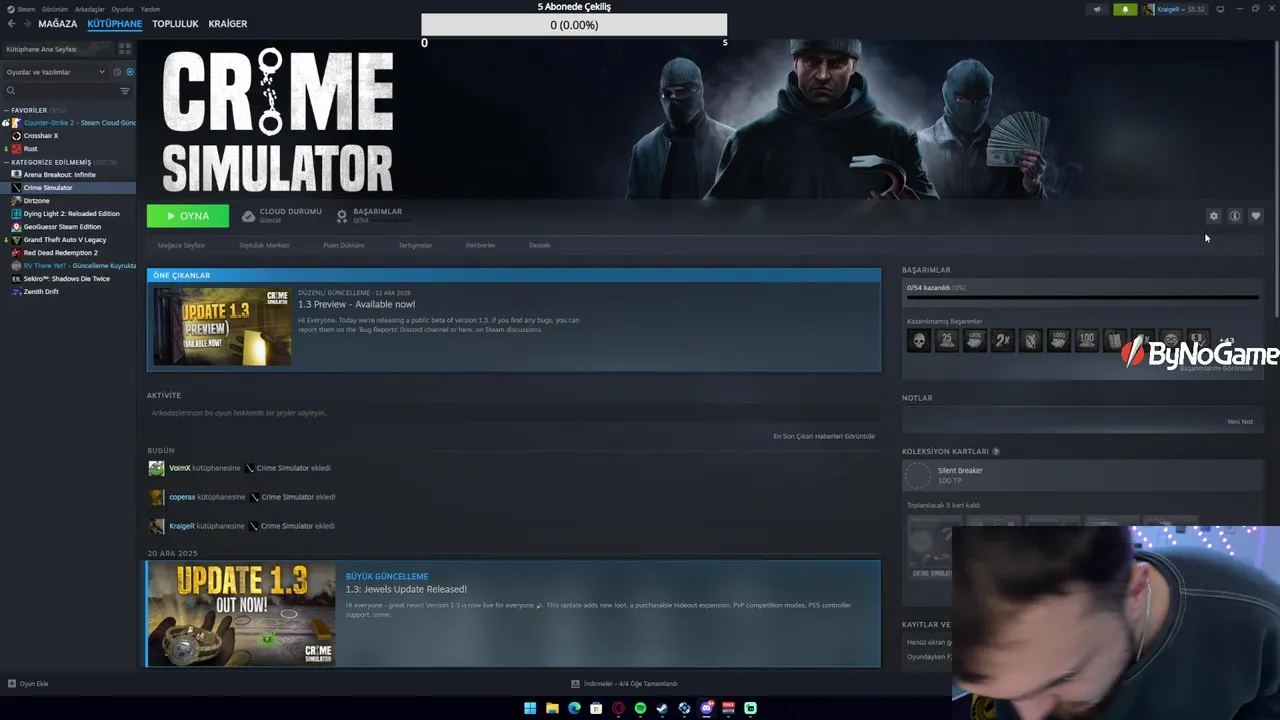This screenshot has width=1280, height=720.
Task: Open İndirmeler downloads status bar
Action: click(x=625, y=684)
